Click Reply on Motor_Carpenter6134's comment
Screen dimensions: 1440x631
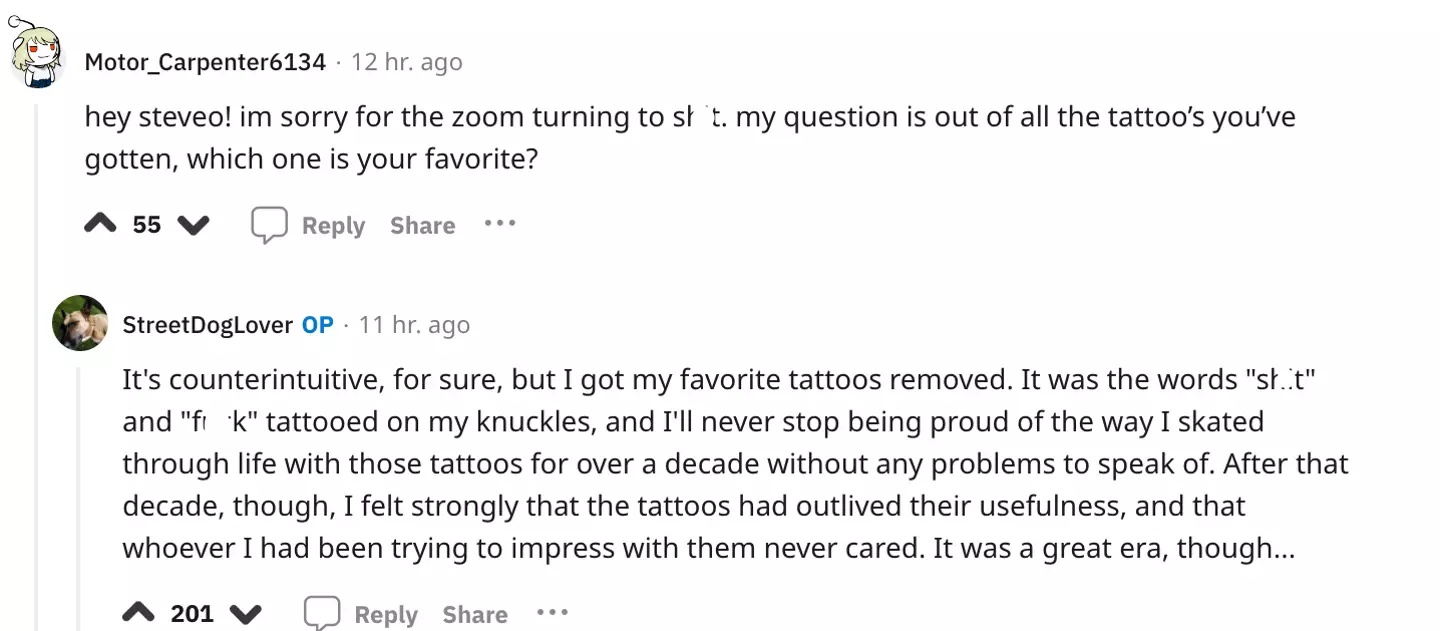pos(333,225)
